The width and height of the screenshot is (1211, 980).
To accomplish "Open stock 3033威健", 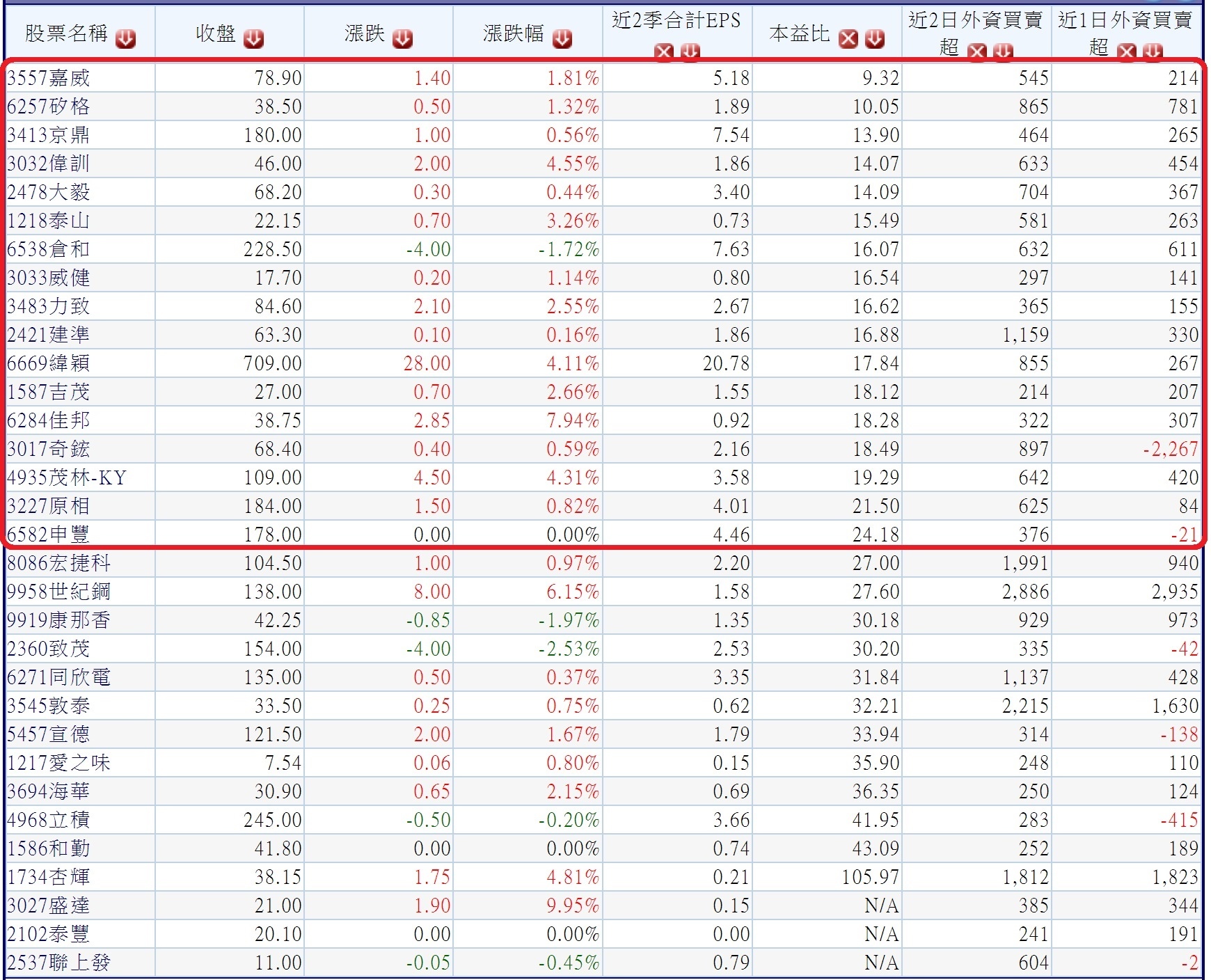I will point(49,278).
